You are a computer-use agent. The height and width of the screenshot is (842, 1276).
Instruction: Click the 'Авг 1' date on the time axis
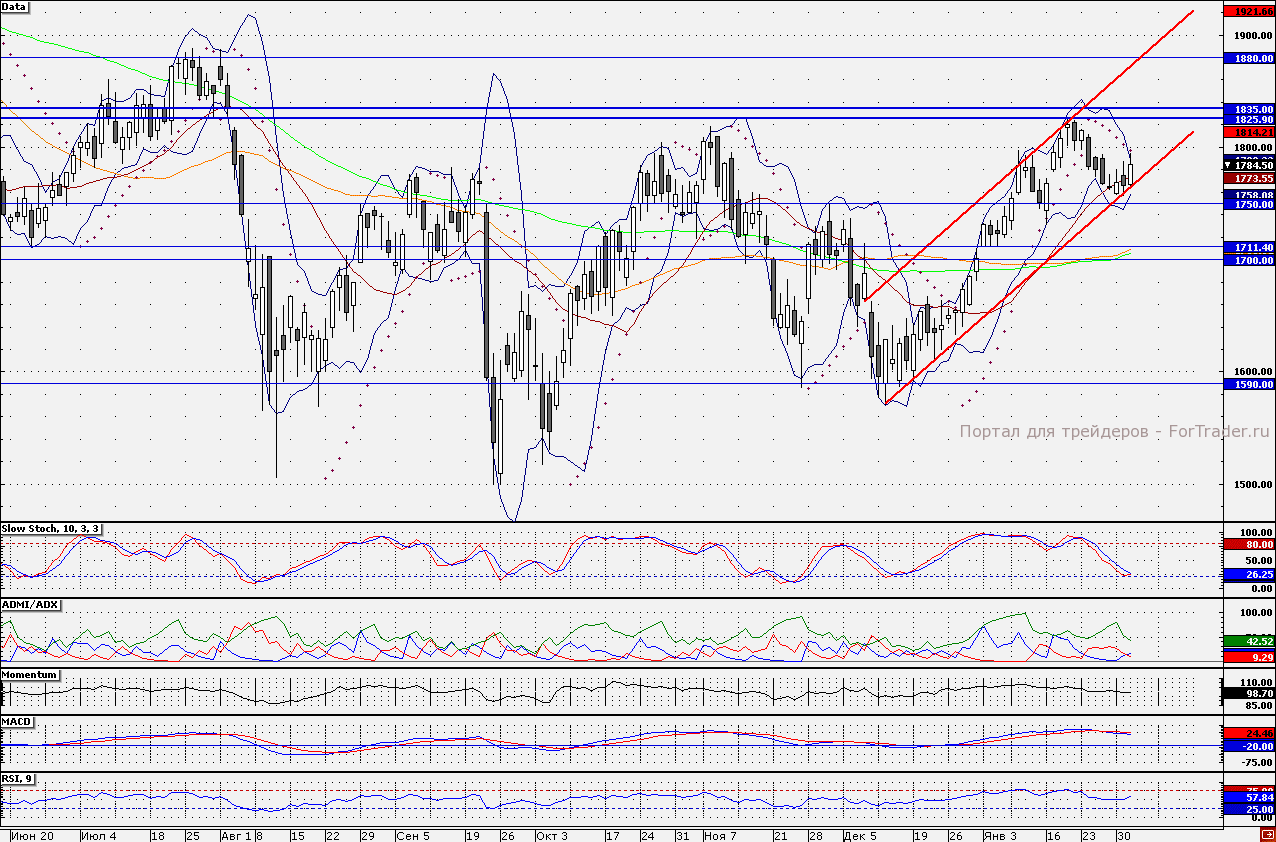pyautogui.click(x=236, y=834)
